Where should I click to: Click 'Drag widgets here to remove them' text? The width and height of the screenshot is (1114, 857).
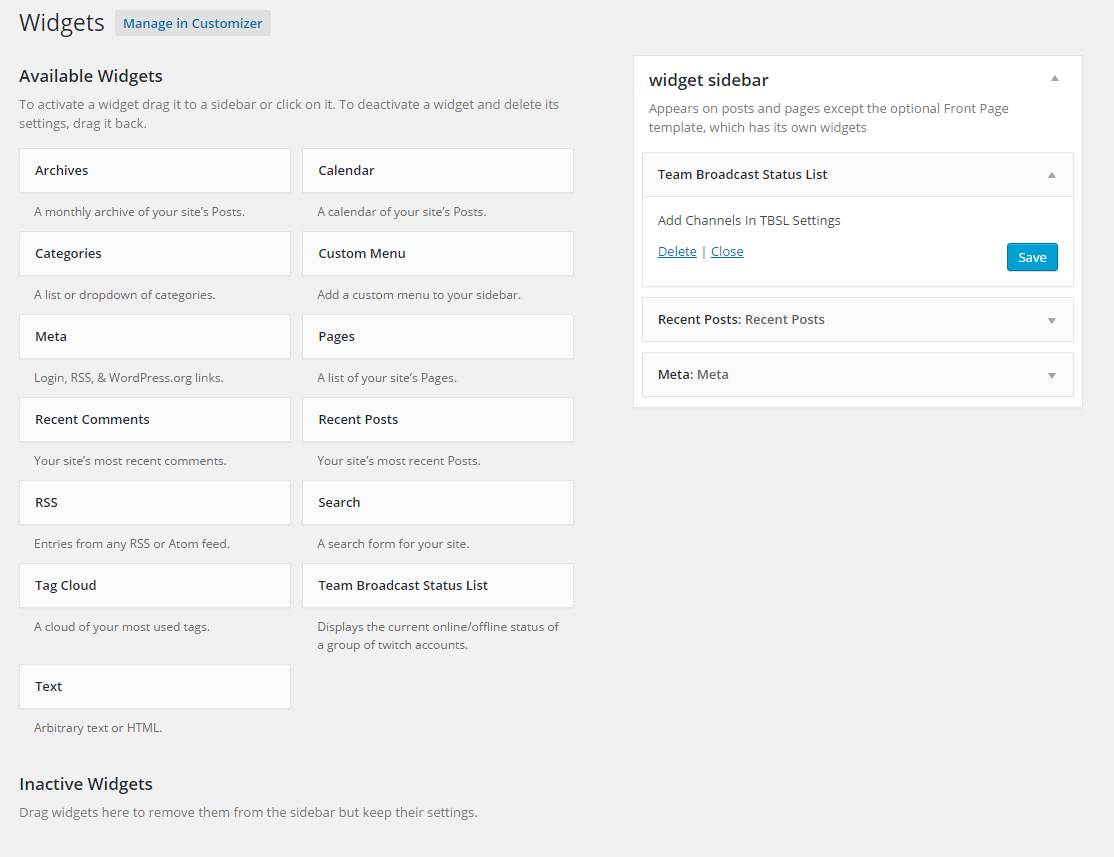[248, 812]
